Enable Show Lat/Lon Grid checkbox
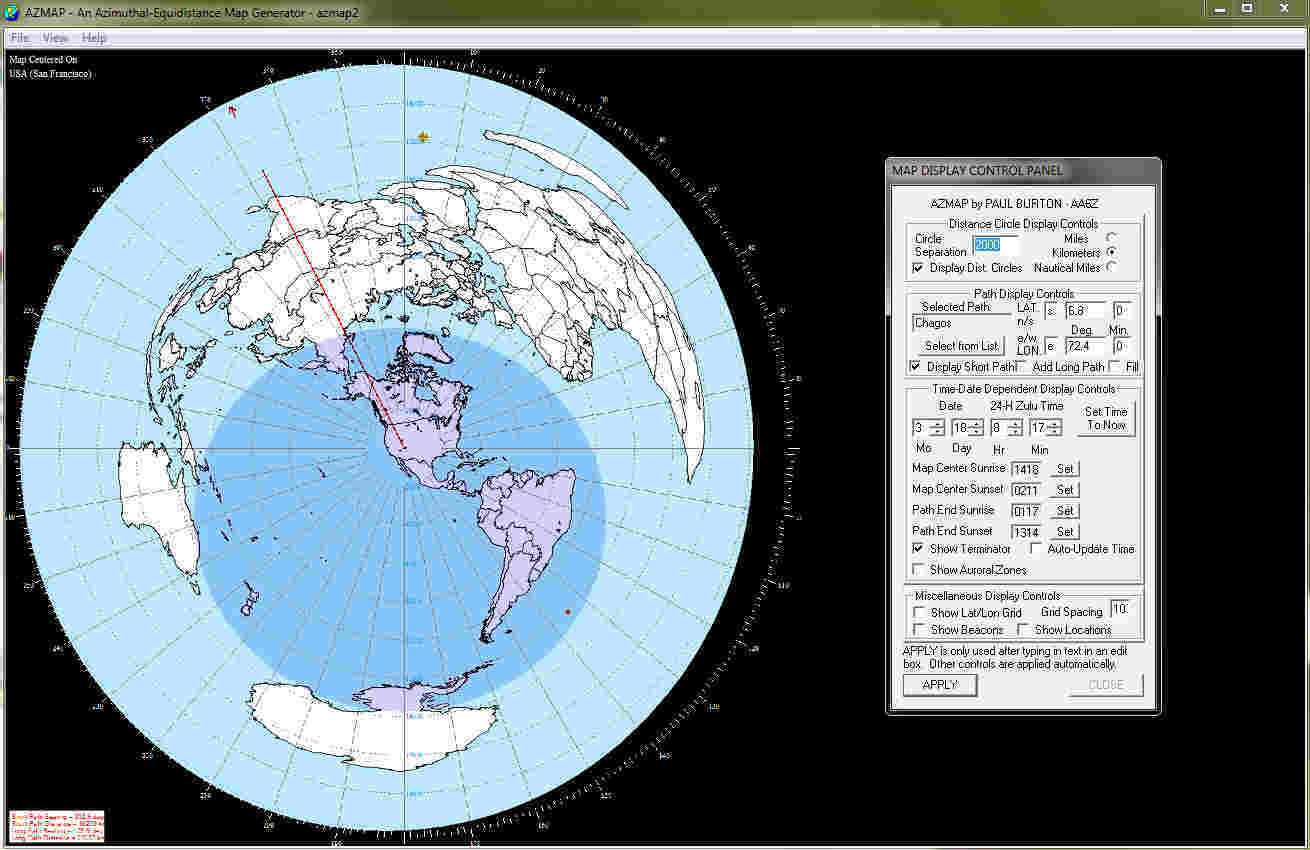Image resolution: width=1310 pixels, height=850 pixels. 919,613
